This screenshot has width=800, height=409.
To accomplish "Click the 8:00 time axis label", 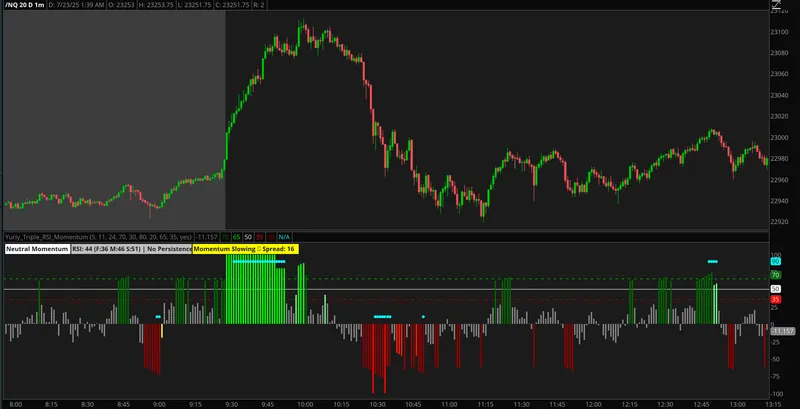I will [15, 404].
